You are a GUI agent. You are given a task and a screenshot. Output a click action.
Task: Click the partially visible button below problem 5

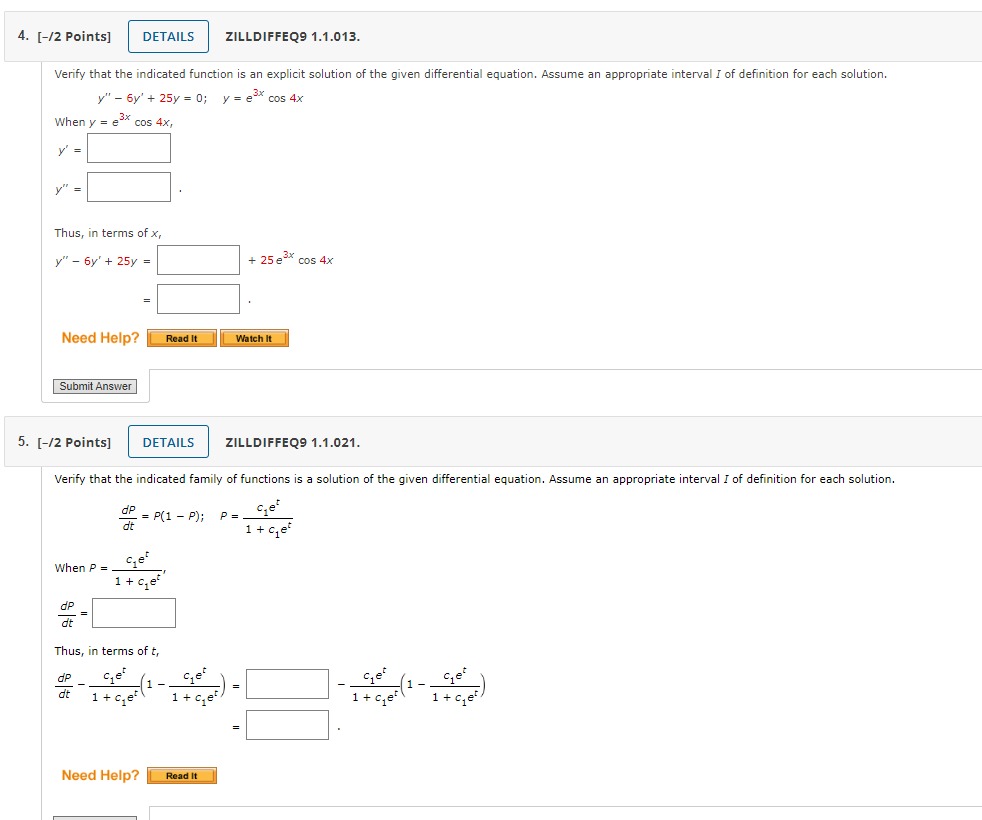coord(94,816)
